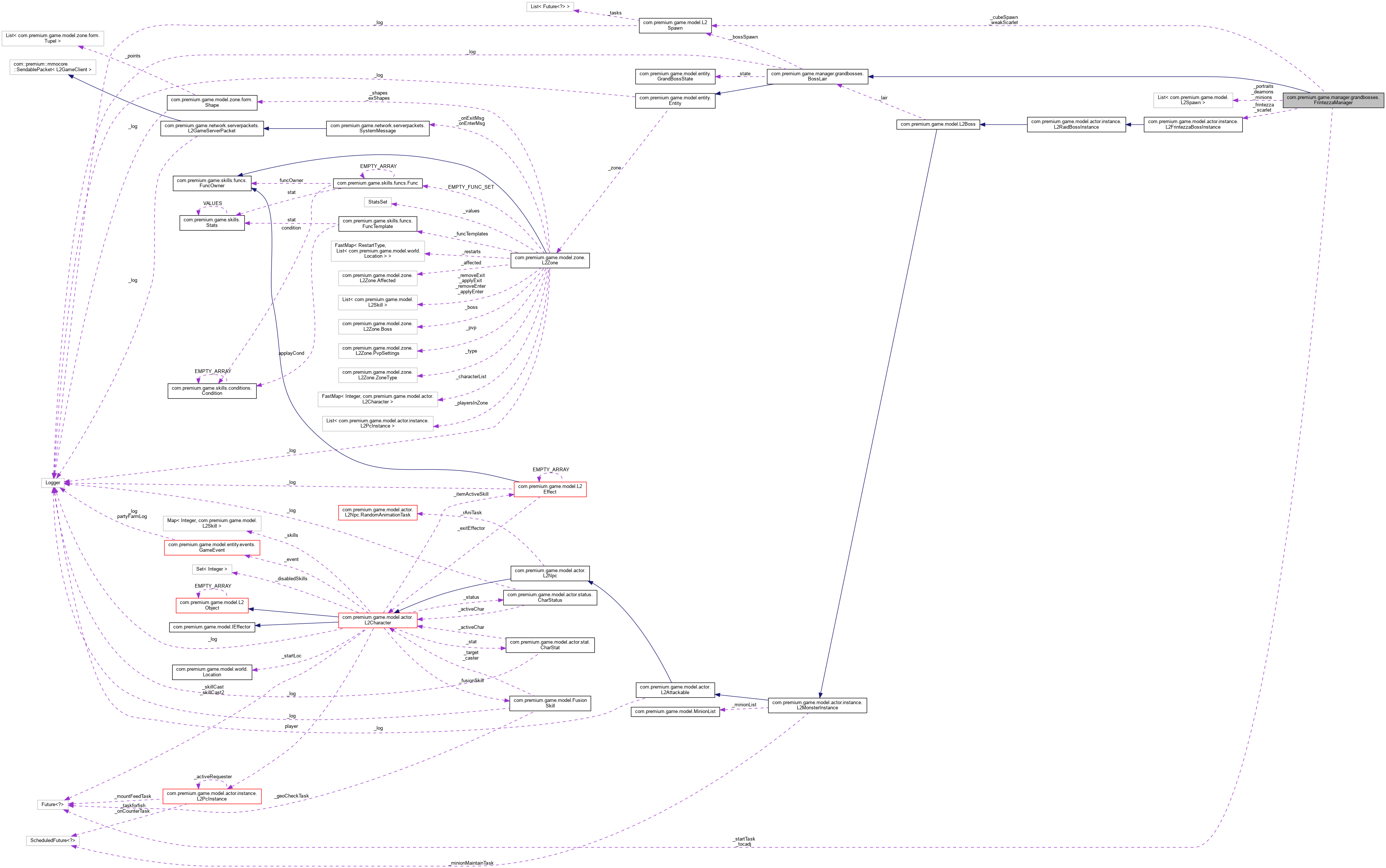
Task: Open the FrintezzaManager class node
Action: [1333, 100]
